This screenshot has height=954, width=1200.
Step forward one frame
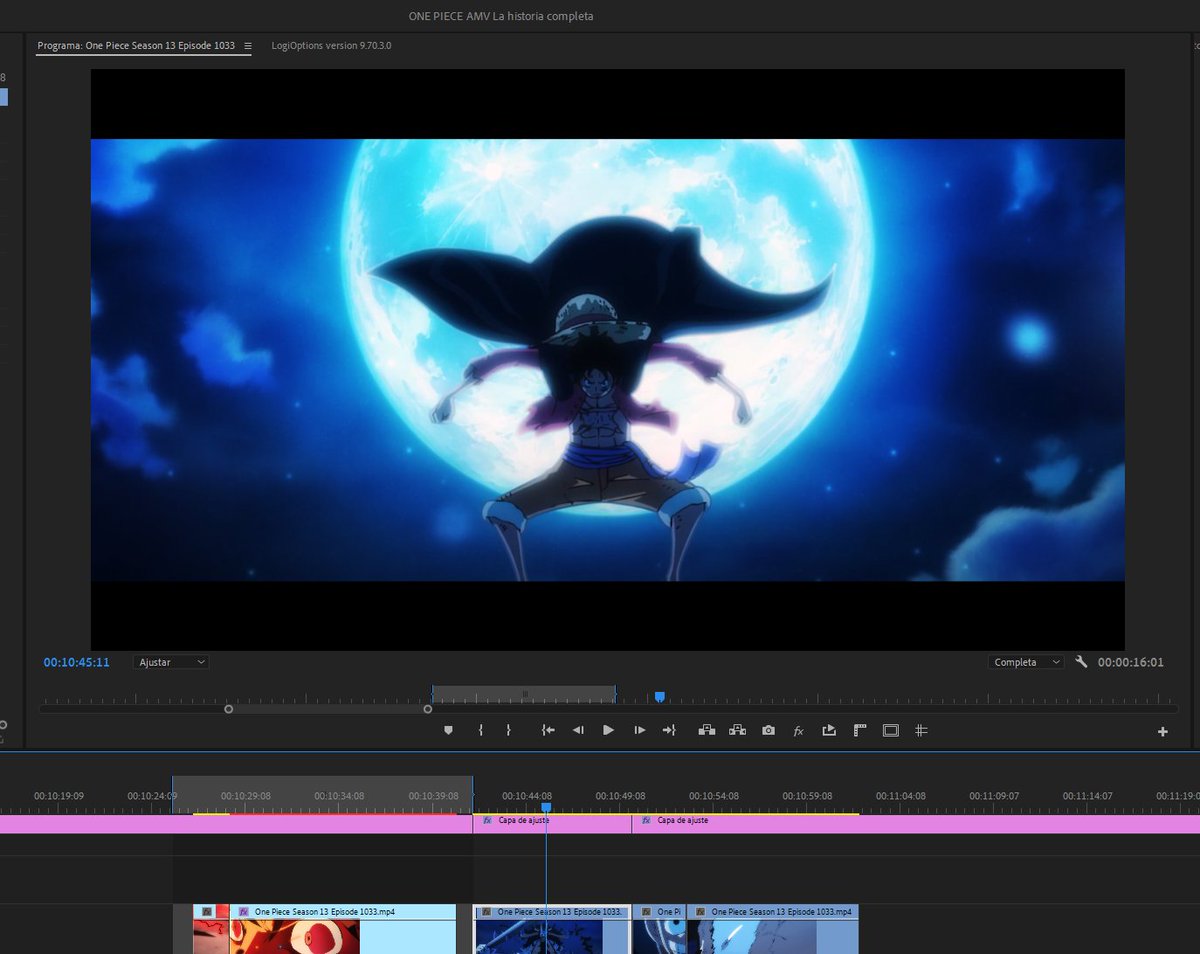coord(639,731)
